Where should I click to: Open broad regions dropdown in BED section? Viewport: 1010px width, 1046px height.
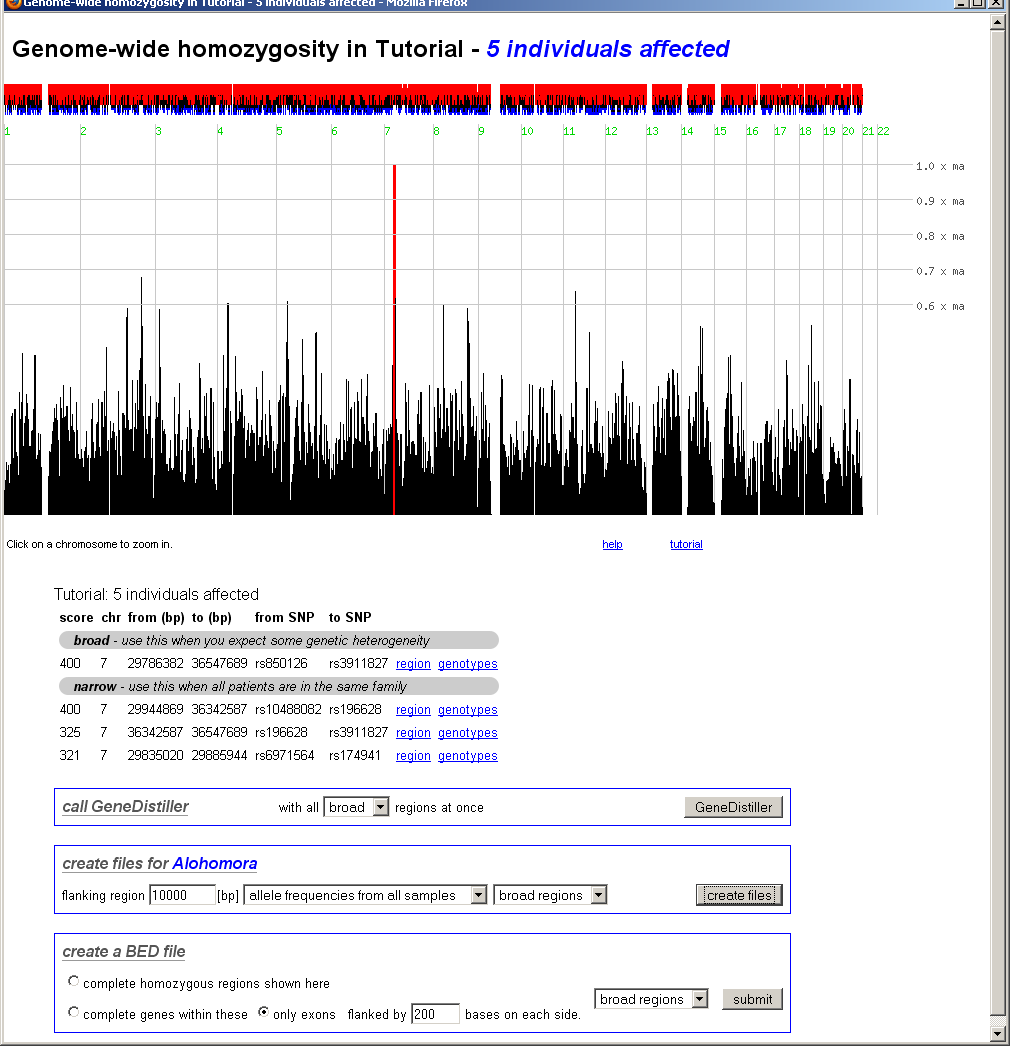tap(651, 998)
